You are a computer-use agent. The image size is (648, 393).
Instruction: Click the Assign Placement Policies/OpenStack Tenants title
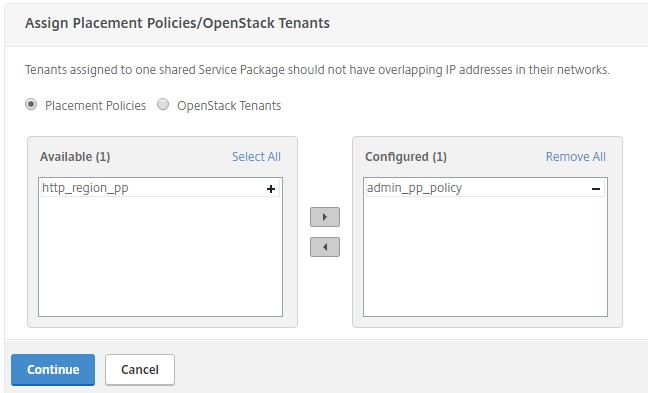(x=177, y=23)
